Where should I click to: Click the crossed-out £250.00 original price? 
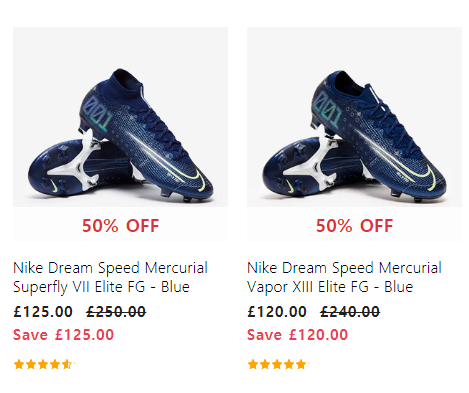click(116, 312)
